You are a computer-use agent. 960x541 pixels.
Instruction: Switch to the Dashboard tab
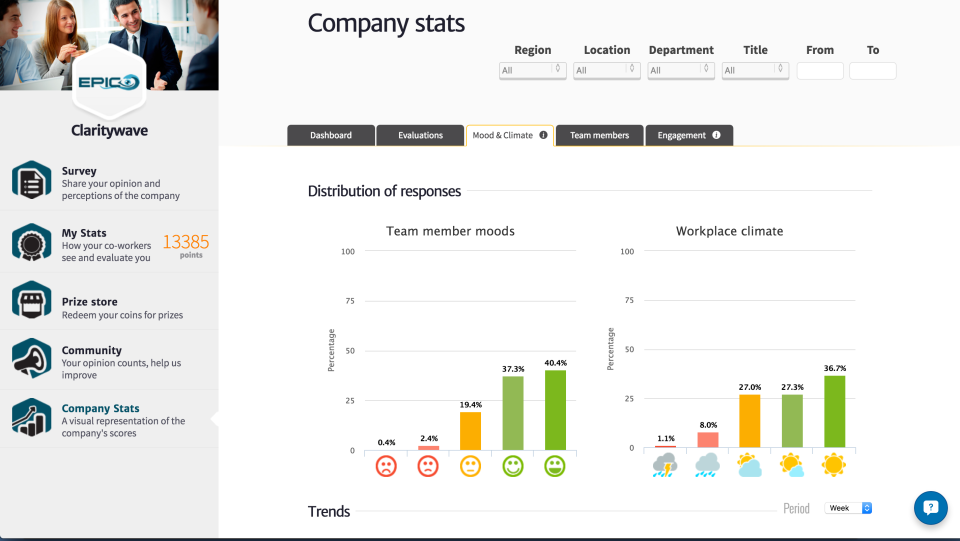tap(331, 135)
